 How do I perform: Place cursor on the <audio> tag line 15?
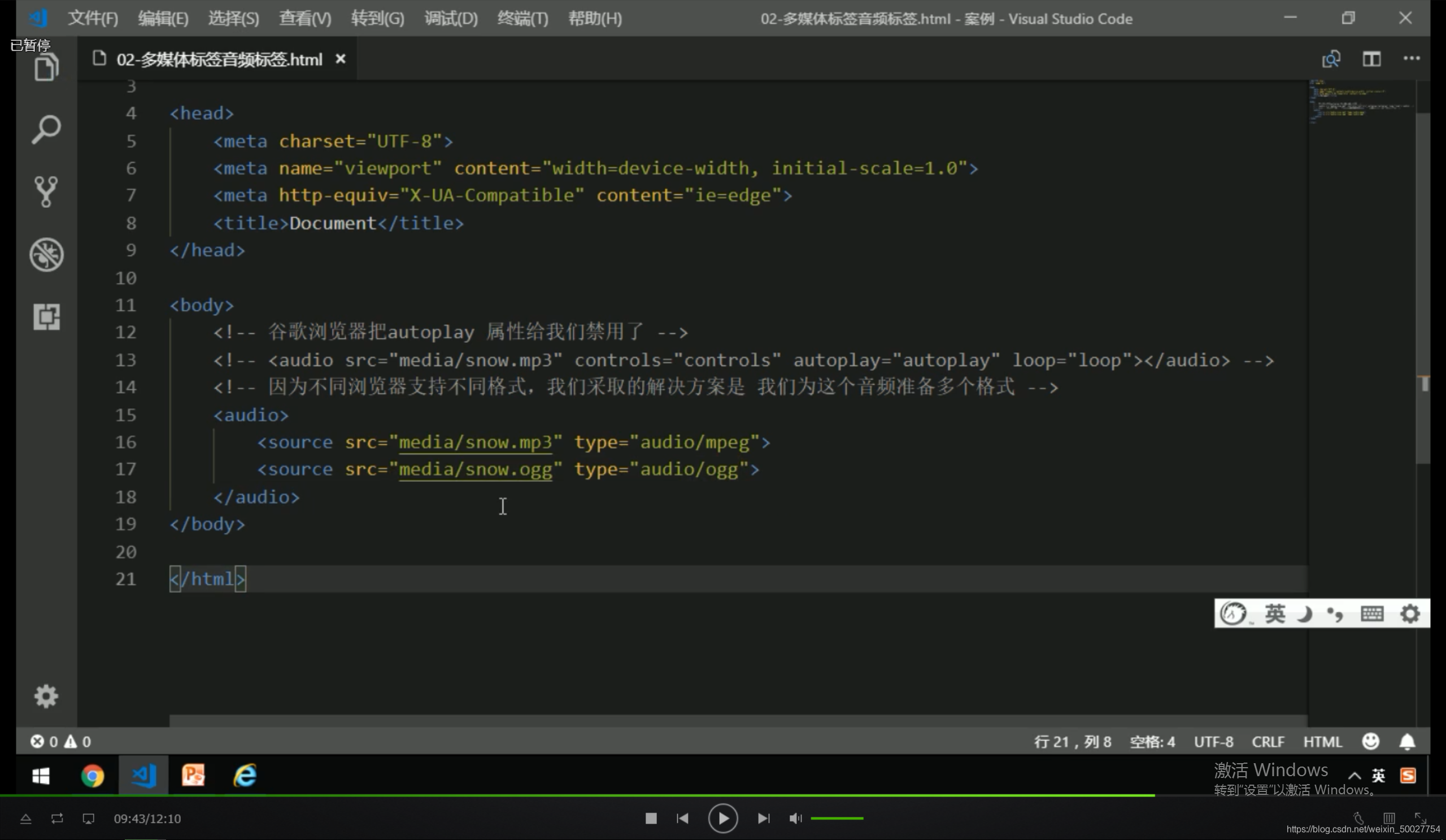pyautogui.click(x=251, y=415)
